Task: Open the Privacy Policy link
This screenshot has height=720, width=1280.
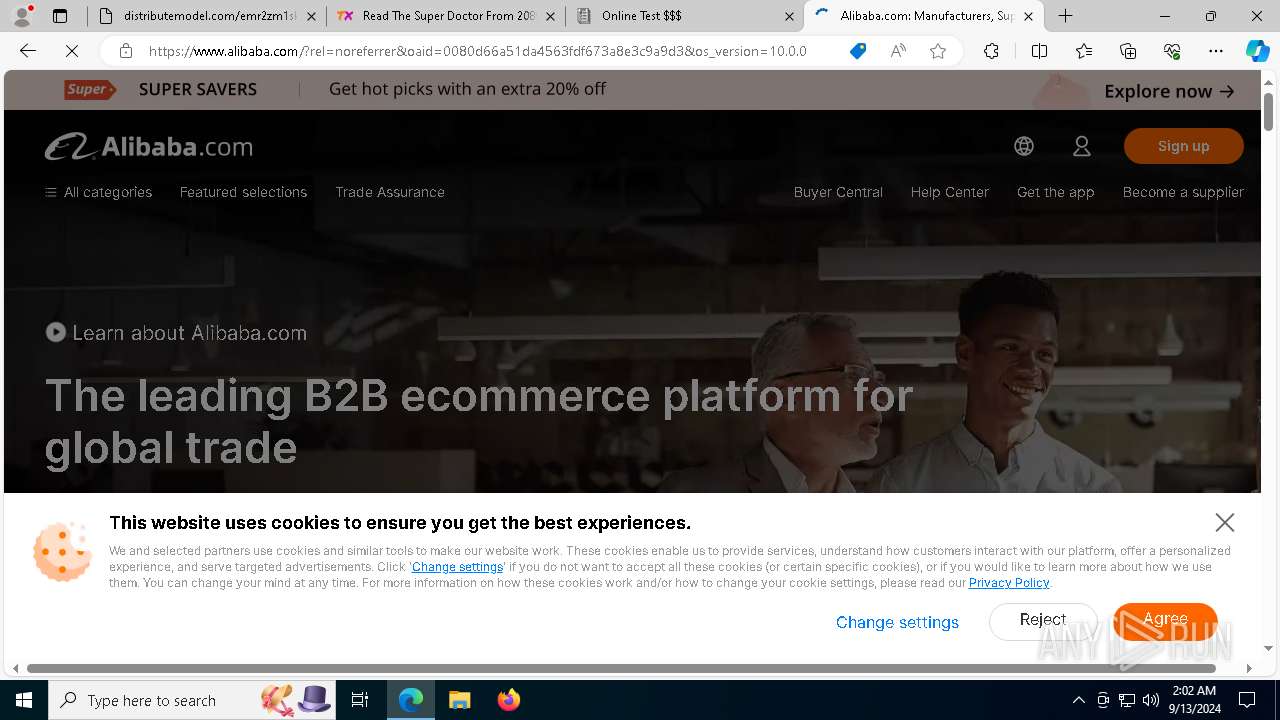Action: tap(1009, 583)
